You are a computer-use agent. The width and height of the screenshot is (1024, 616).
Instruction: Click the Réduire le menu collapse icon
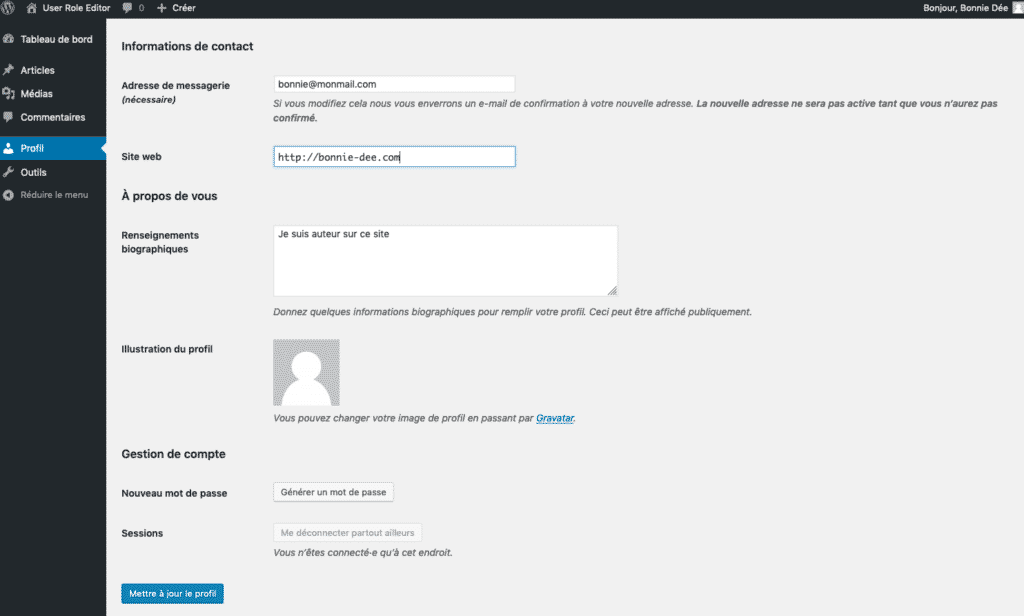8,195
